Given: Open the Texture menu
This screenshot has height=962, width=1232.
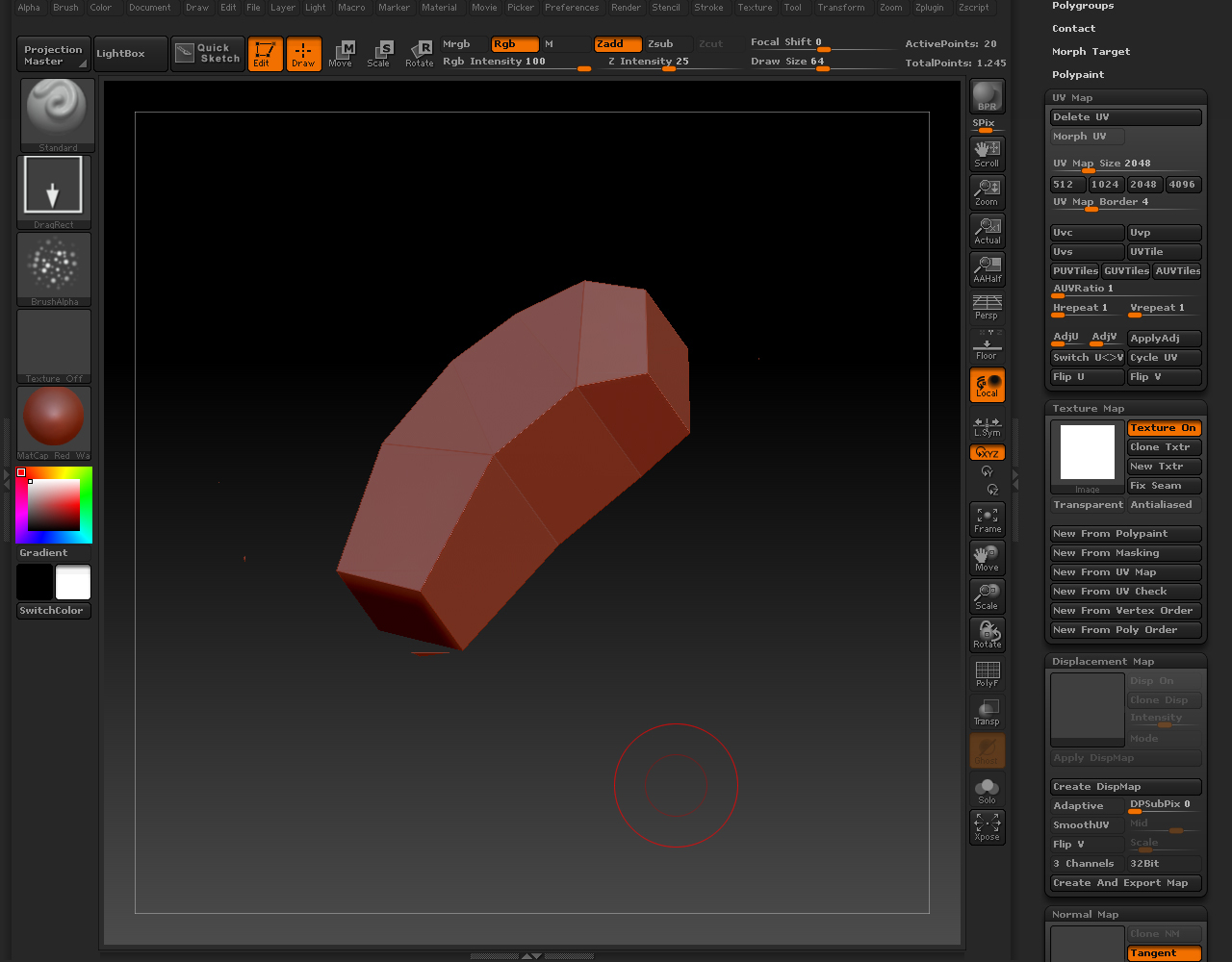Looking at the screenshot, I should 755,8.
